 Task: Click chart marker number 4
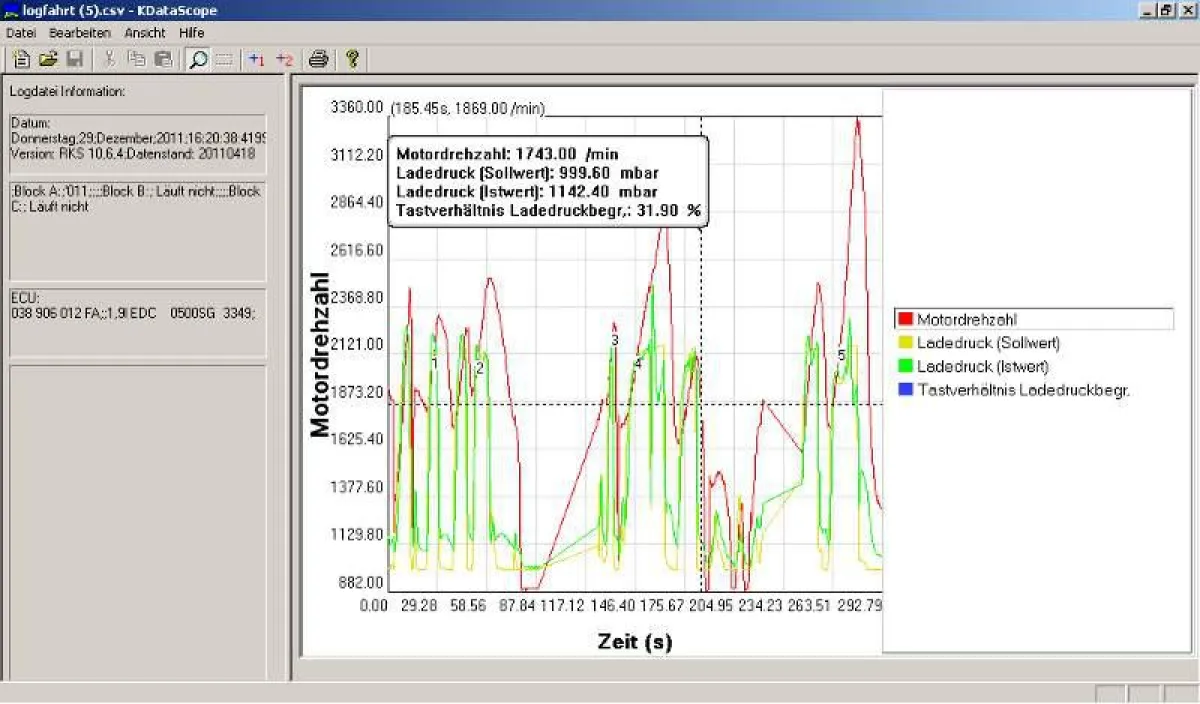pos(637,363)
